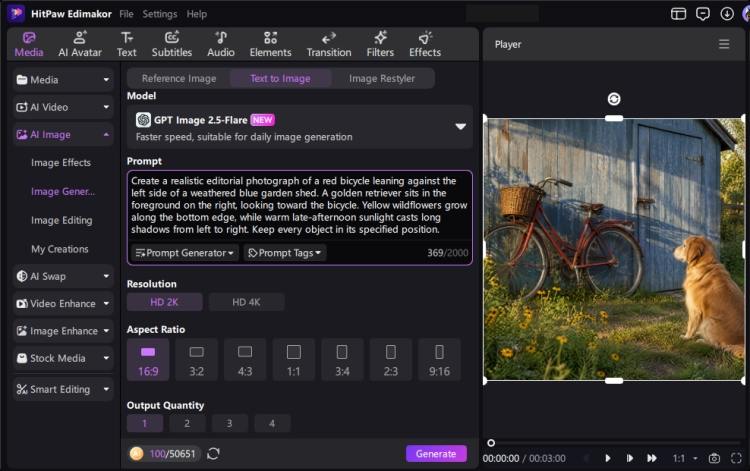Open the GPT Image model dropdown
750x471 pixels.
(300, 127)
